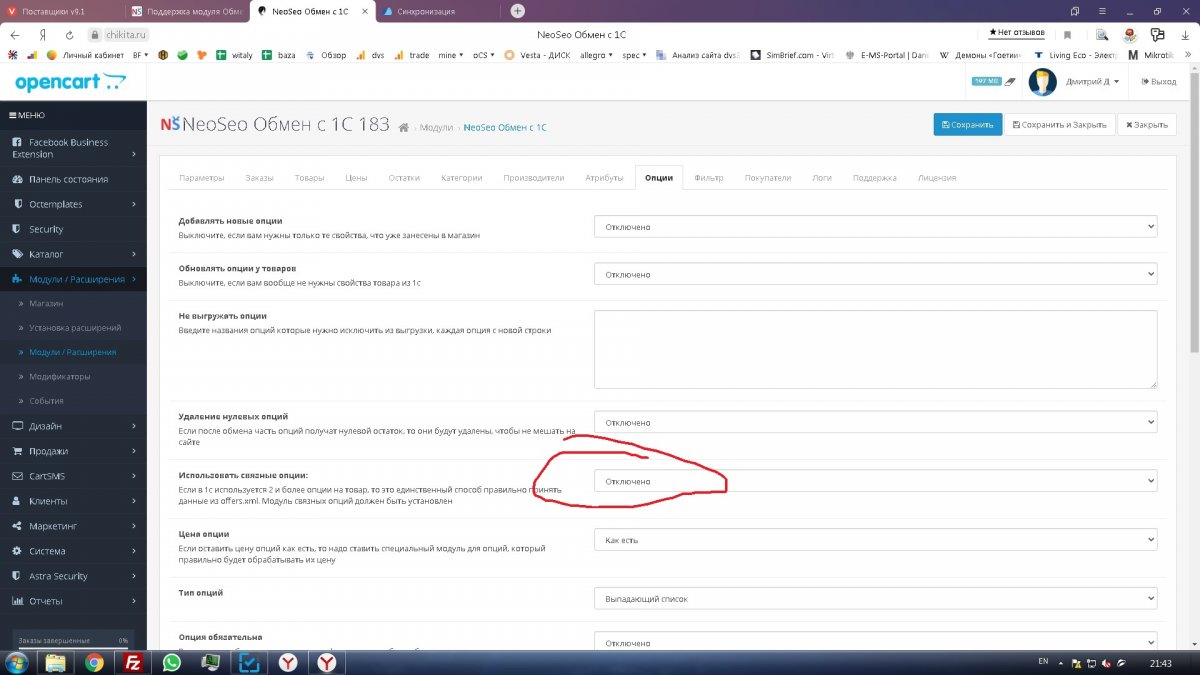Expand the CartSMS sidebar menu

73,476
